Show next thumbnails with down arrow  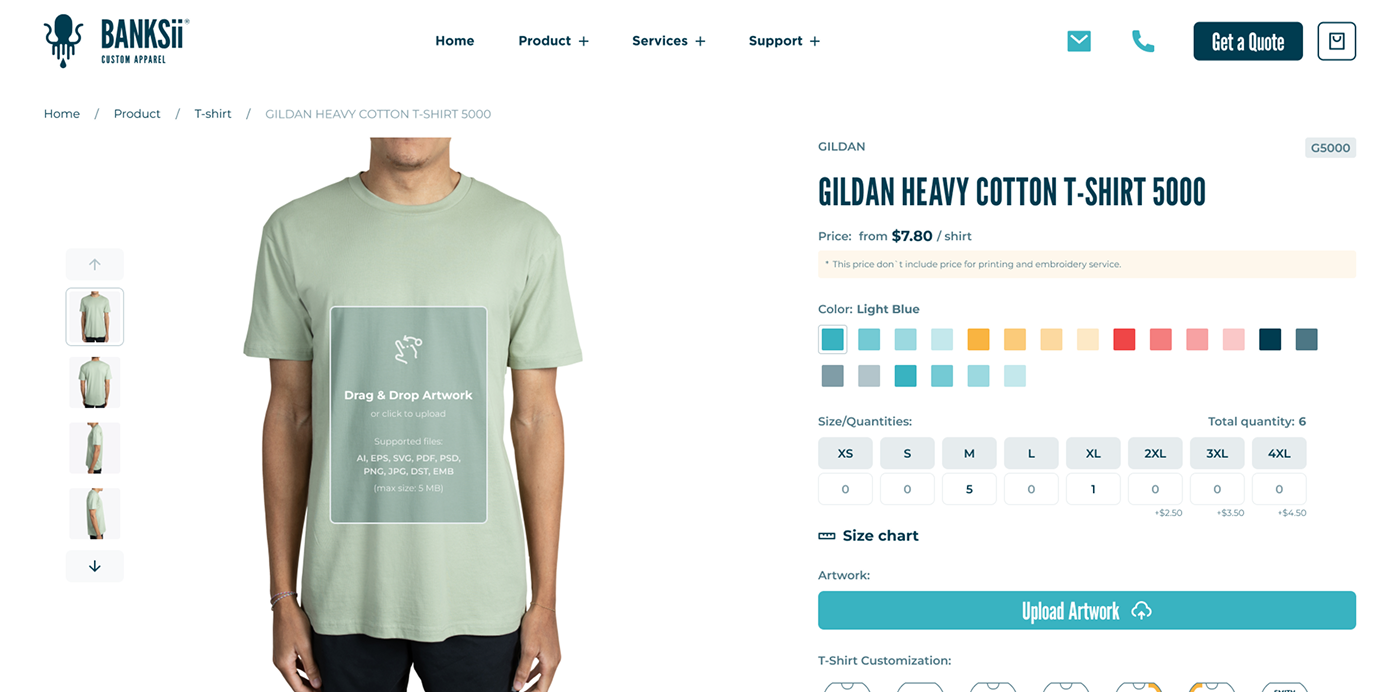(x=95, y=566)
